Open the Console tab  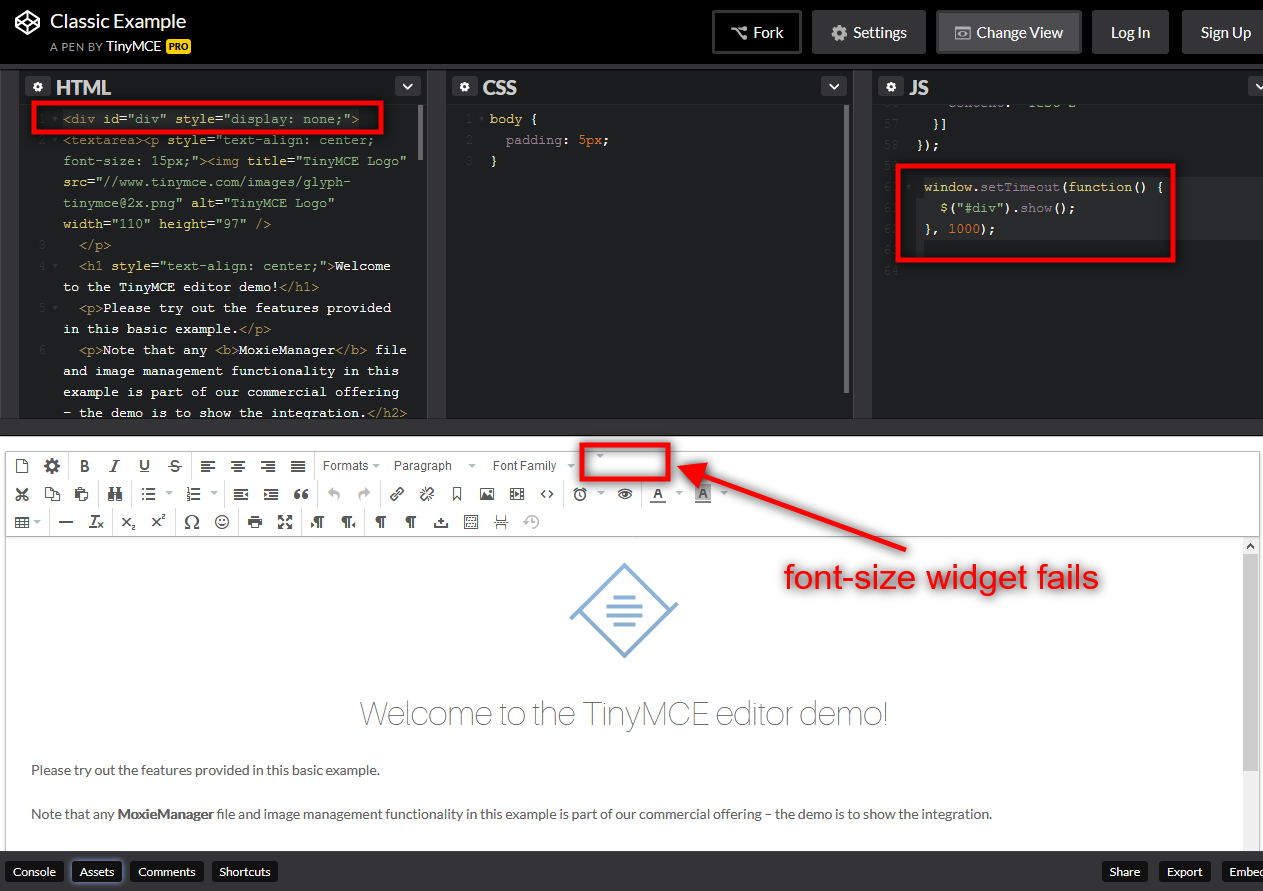coord(34,872)
